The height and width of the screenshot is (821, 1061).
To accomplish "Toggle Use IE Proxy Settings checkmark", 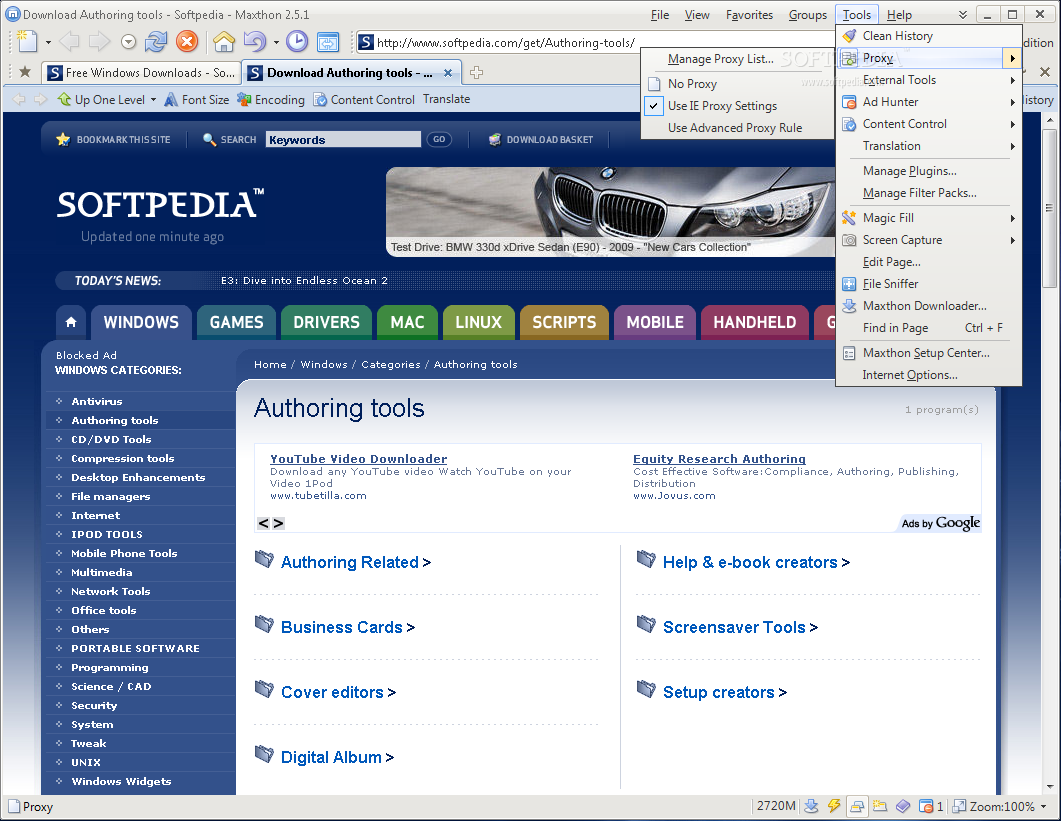I will coord(738,106).
